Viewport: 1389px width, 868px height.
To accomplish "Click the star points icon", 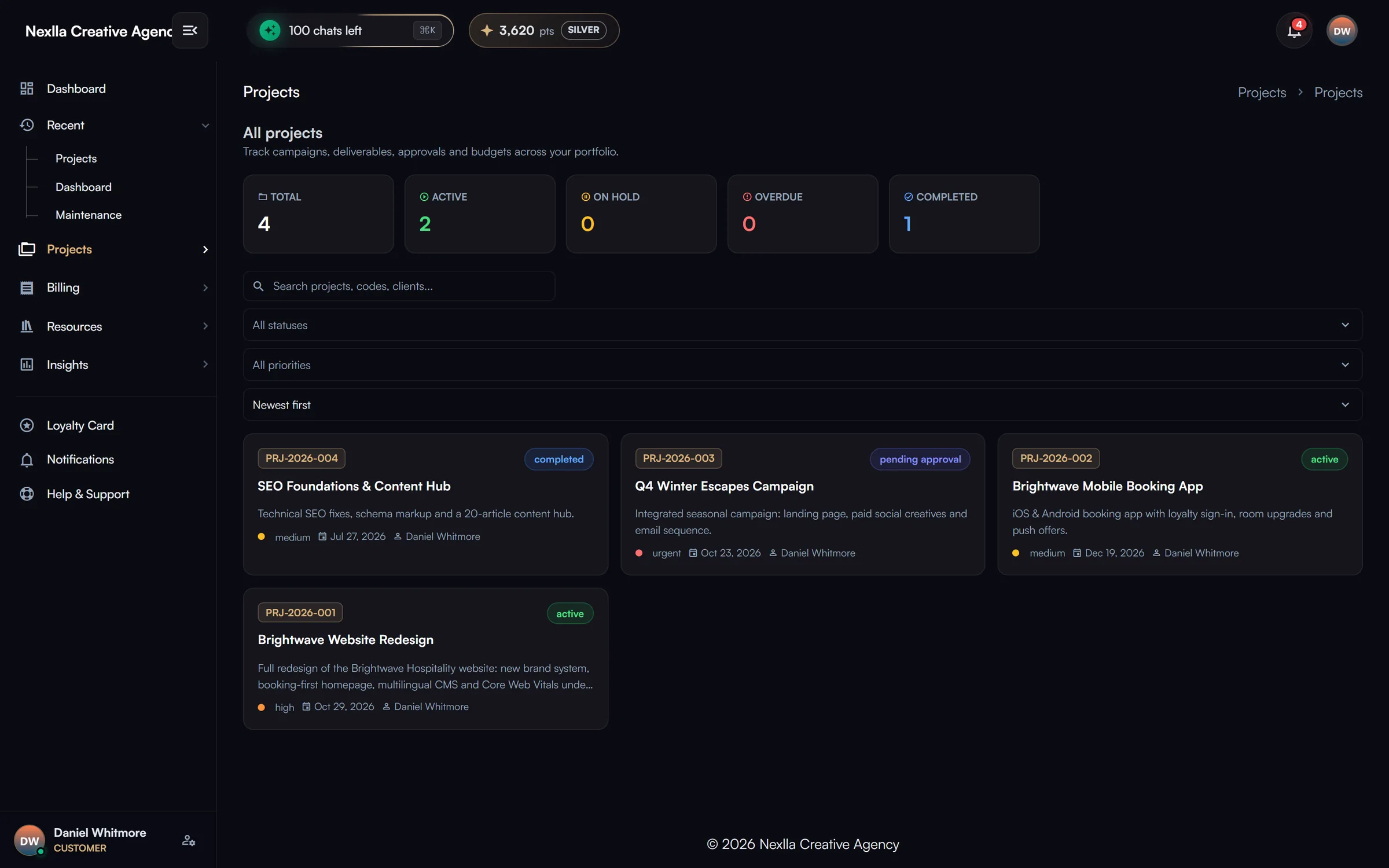I will (x=487, y=30).
